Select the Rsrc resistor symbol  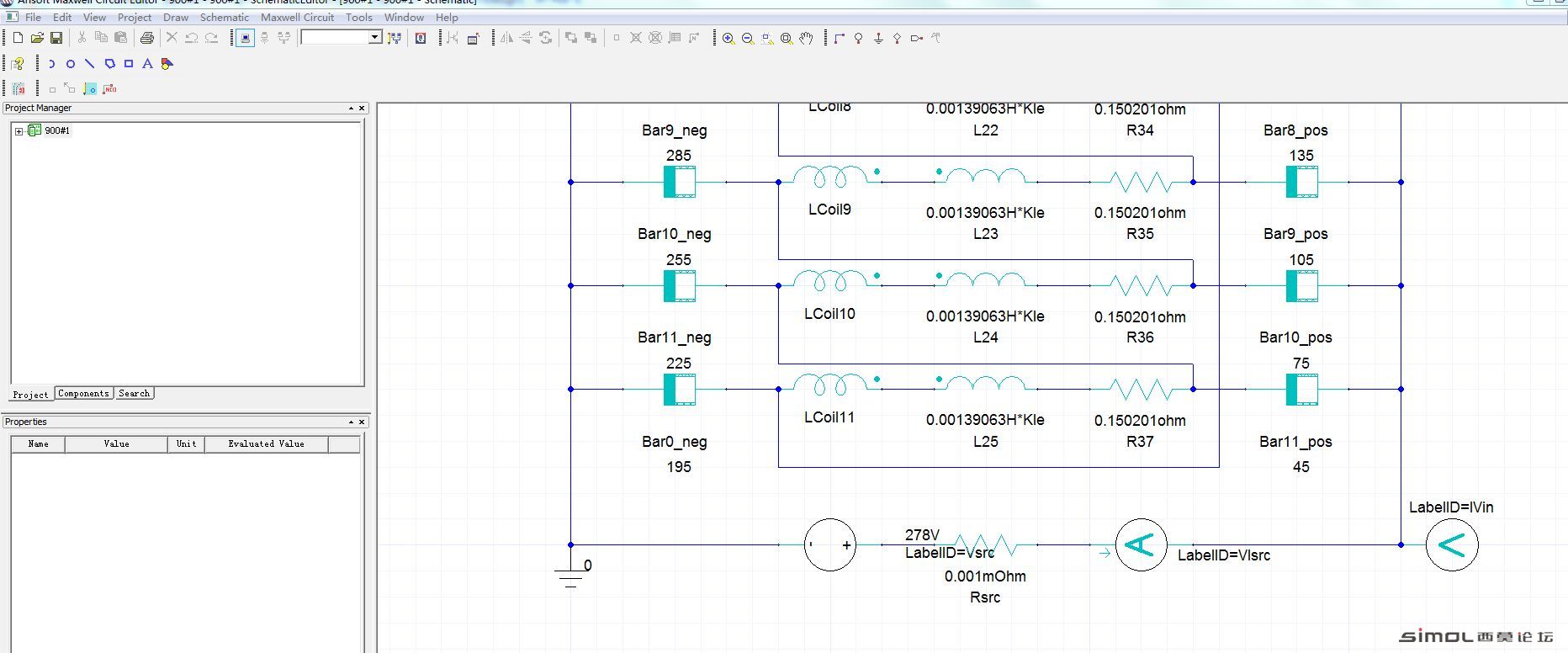click(x=985, y=545)
